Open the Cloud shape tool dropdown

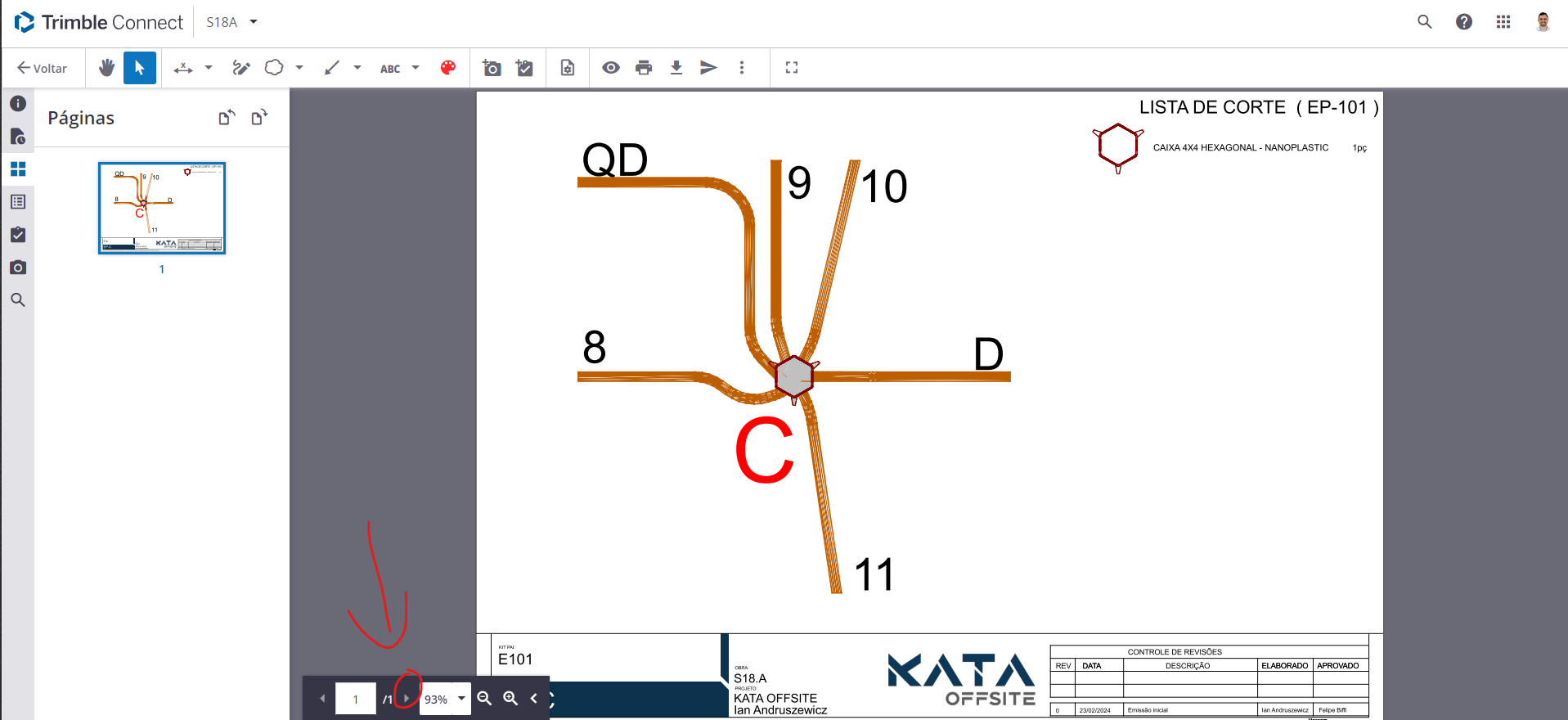pos(299,68)
